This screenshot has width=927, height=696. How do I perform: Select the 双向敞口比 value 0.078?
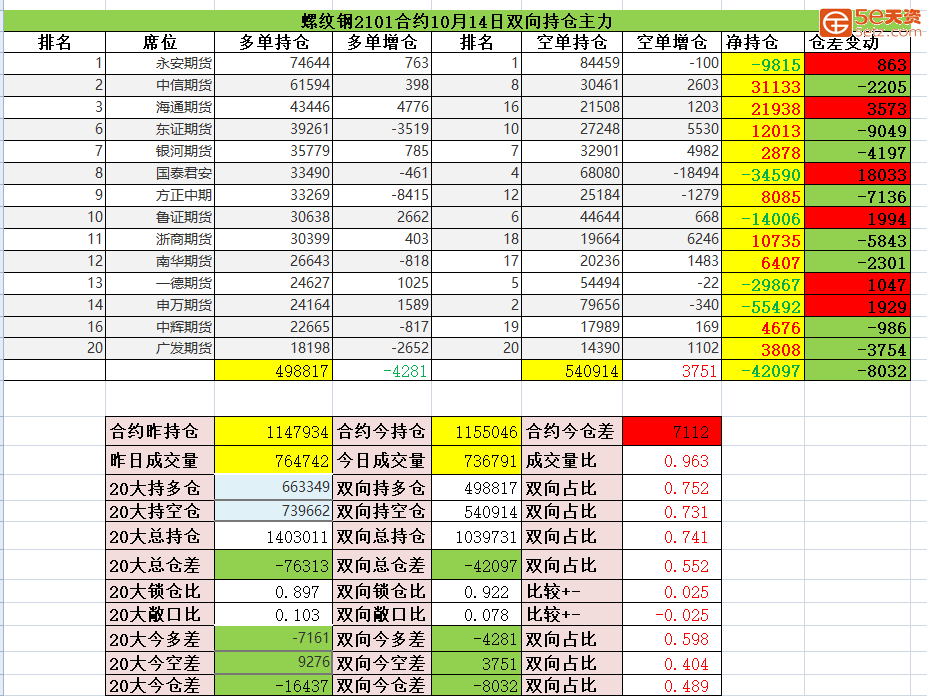477,614
